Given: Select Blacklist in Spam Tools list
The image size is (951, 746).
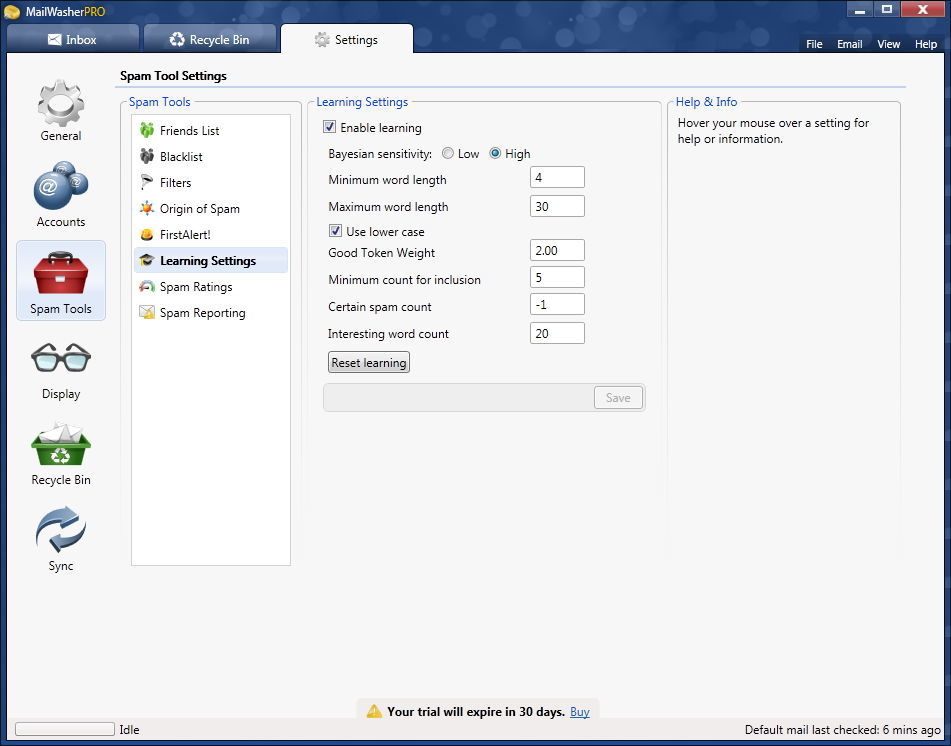Looking at the screenshot, I should pos(181,157).
